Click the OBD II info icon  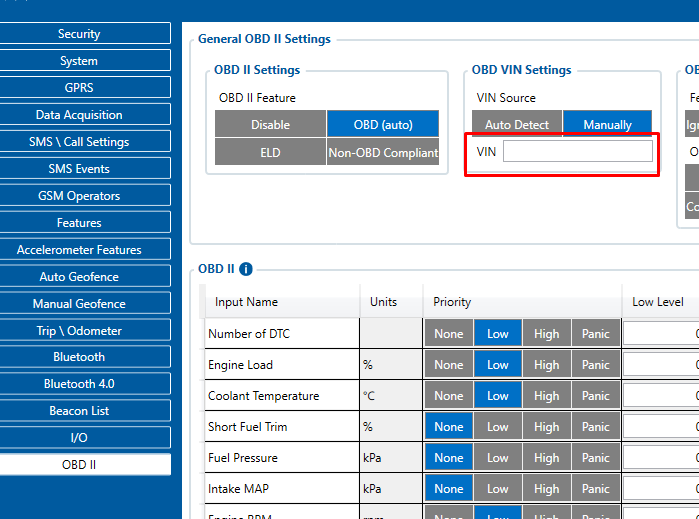(246, 269)
